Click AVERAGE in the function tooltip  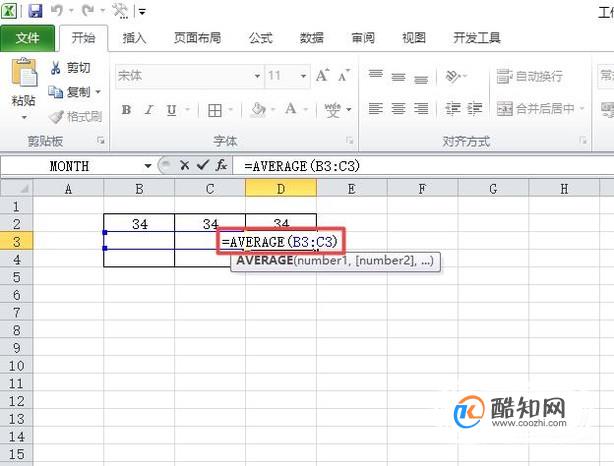265,260
